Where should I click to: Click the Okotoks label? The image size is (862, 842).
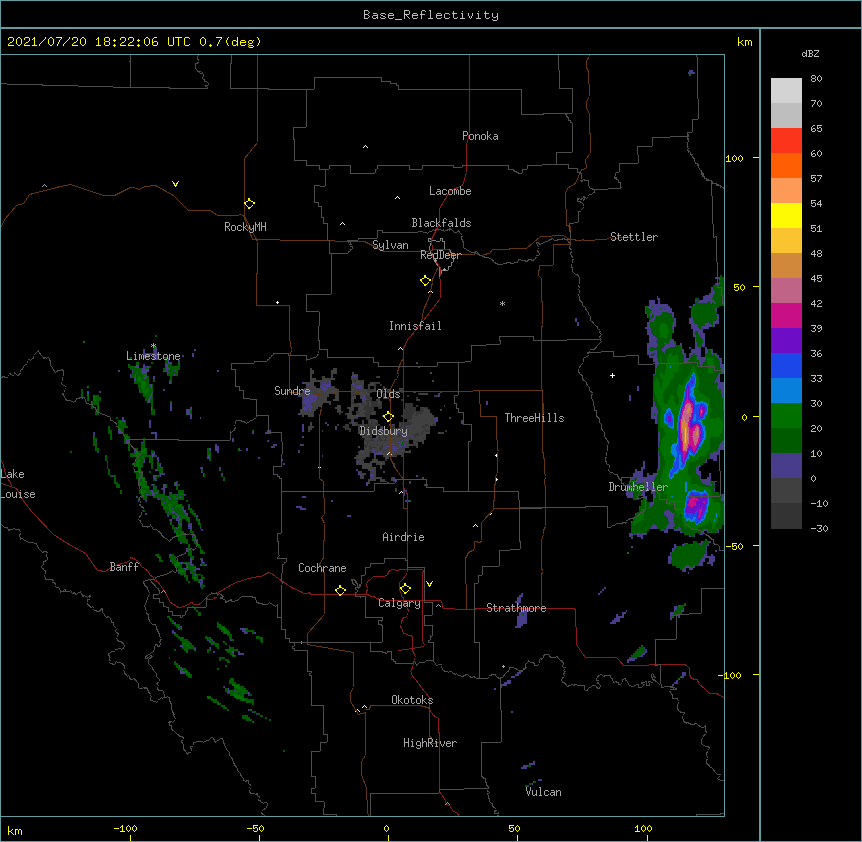point(412,700)
